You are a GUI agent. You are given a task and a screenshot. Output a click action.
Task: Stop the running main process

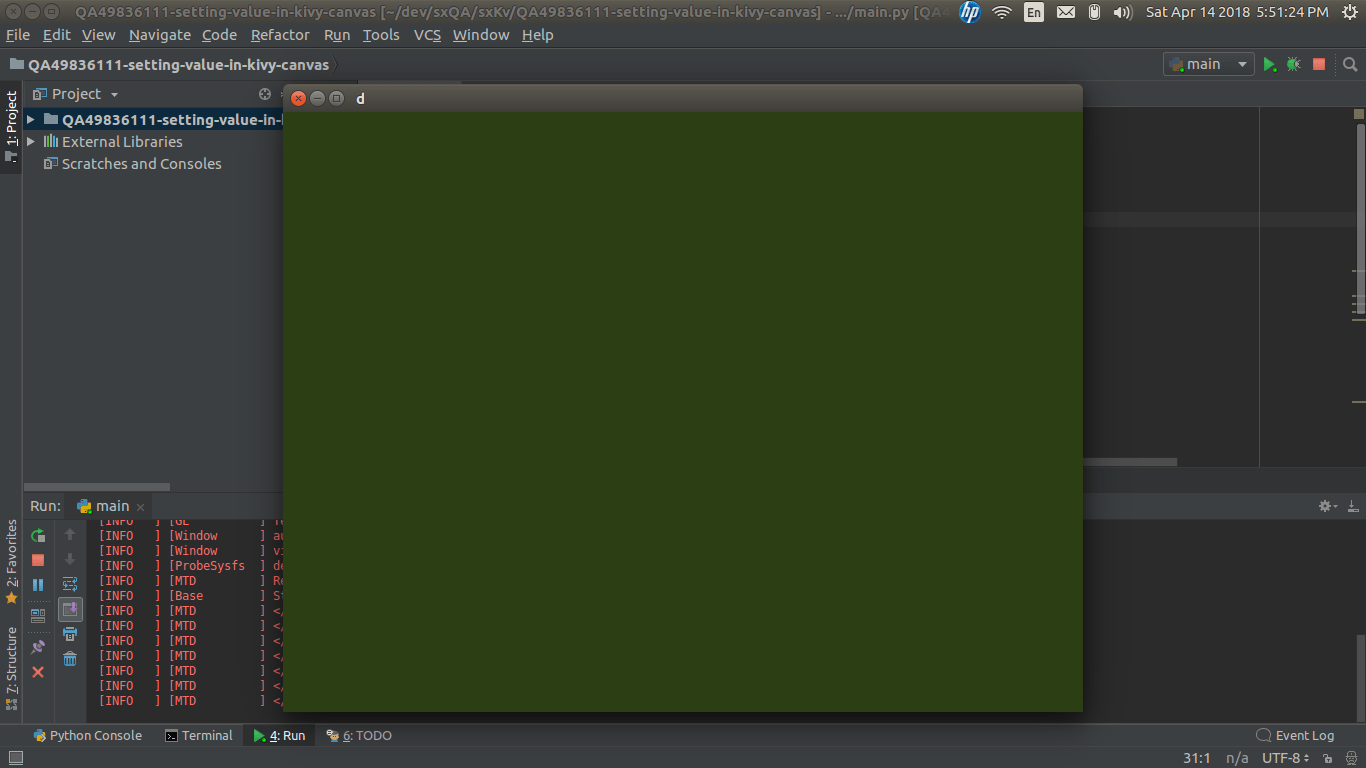(x=38, y=559)
